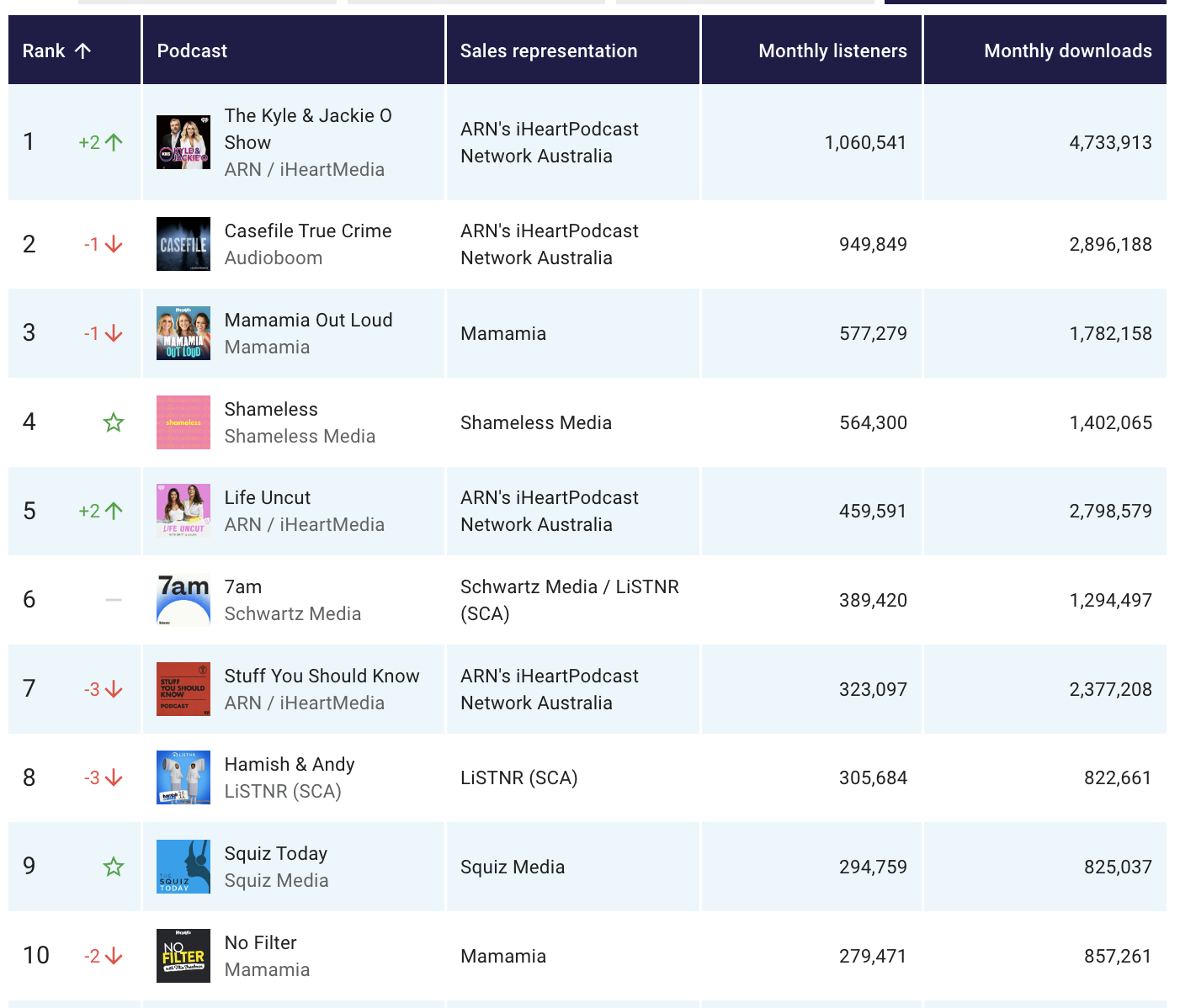Screen dimensions: 1180x1008
Task: Click the new-entry star icon for Shameless
Action: [x=114, y=422]
